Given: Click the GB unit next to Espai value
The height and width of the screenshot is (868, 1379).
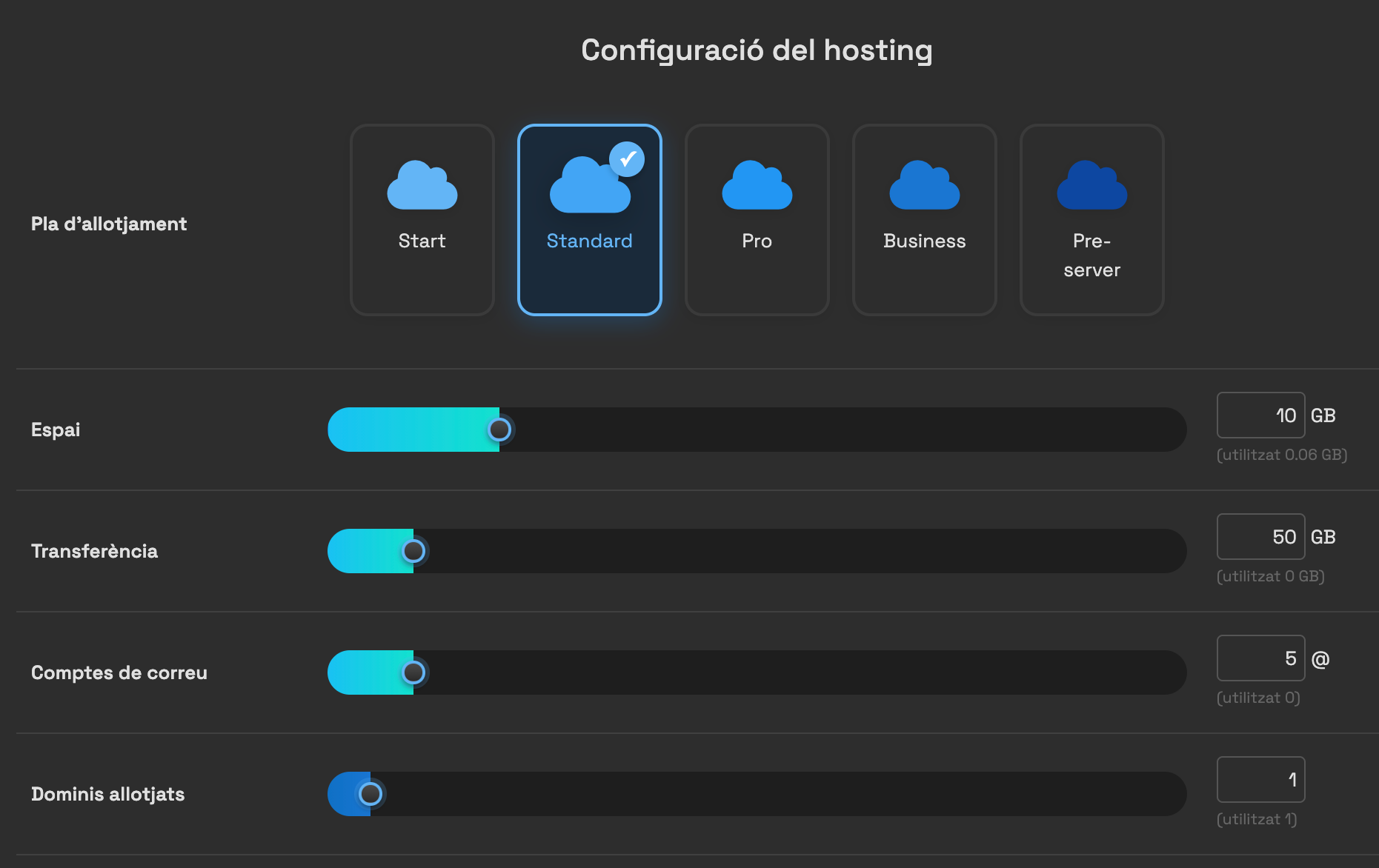Looking at the screenshot, I should (x=1323, y=415).
